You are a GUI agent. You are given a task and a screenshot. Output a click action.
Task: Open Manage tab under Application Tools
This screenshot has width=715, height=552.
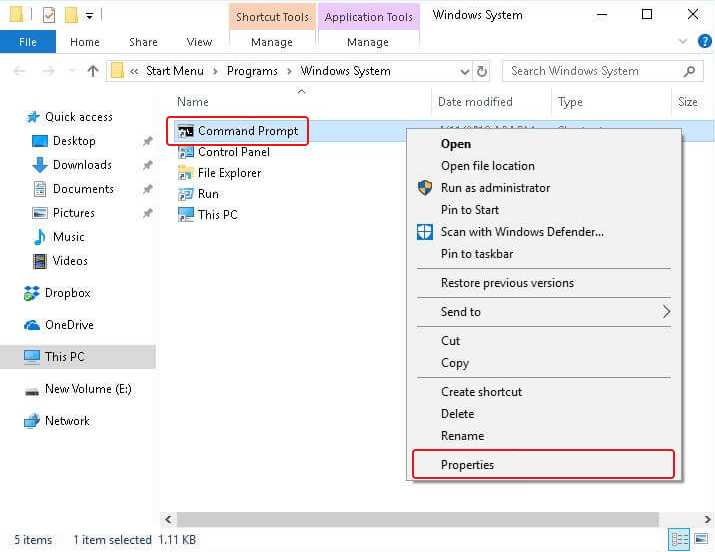click(x=368, y=42)
